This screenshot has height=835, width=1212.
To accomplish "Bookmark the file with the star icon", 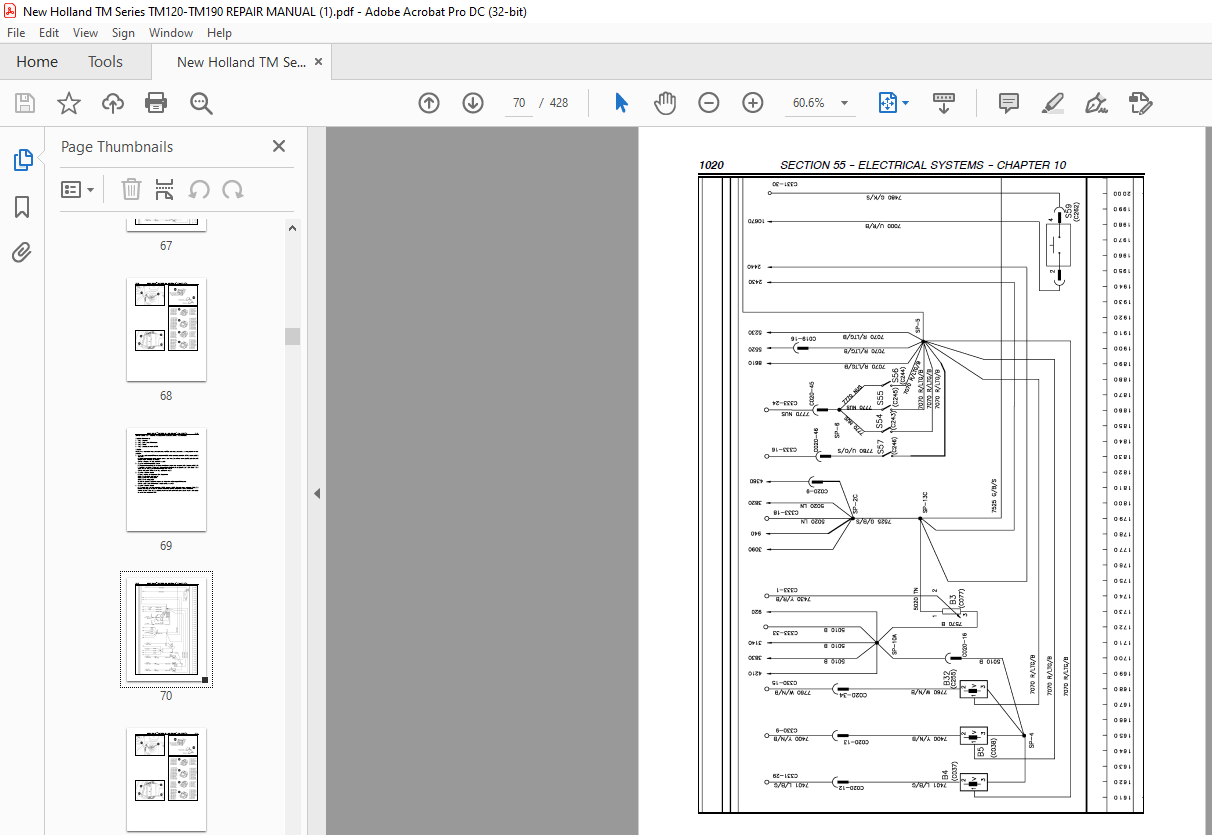I will pos(68,103).
